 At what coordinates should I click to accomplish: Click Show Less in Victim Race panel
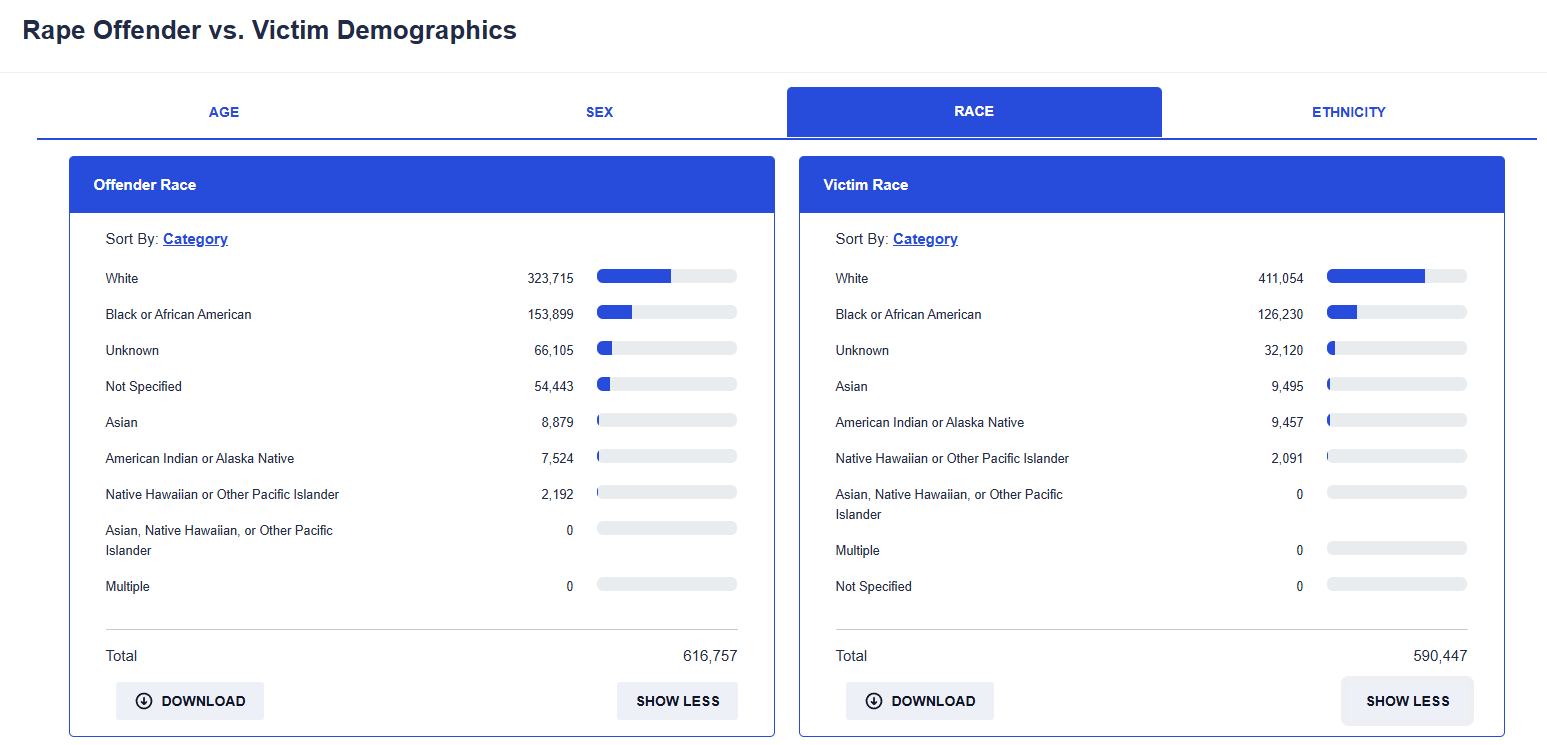click(1407, 701)
